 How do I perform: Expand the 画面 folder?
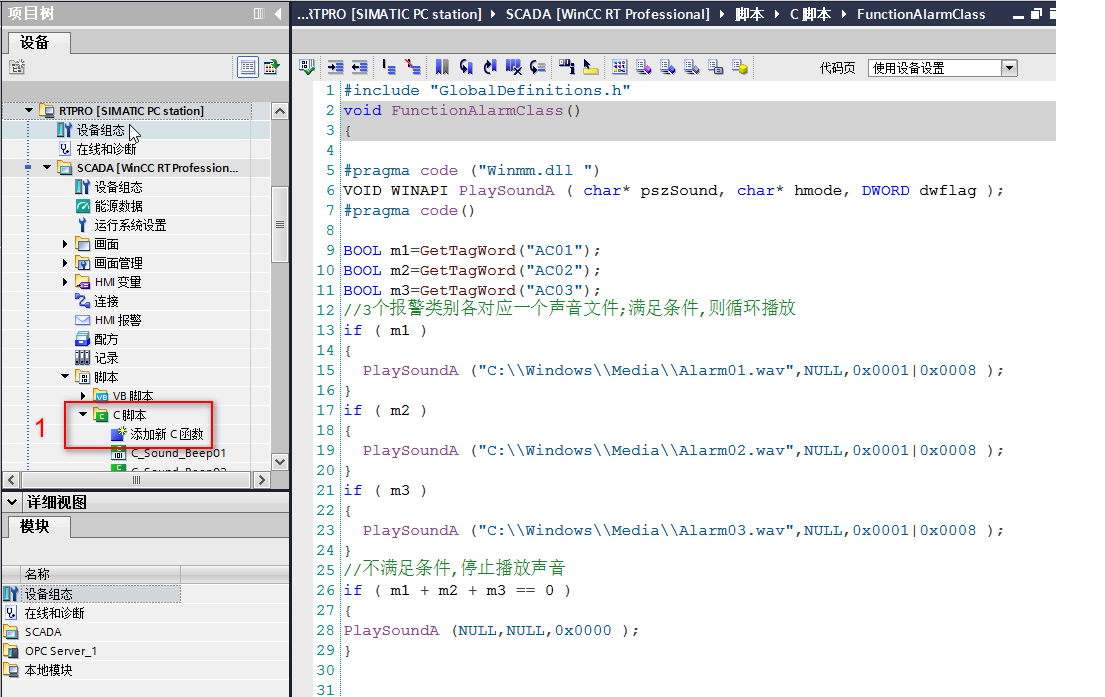point(65,244)
